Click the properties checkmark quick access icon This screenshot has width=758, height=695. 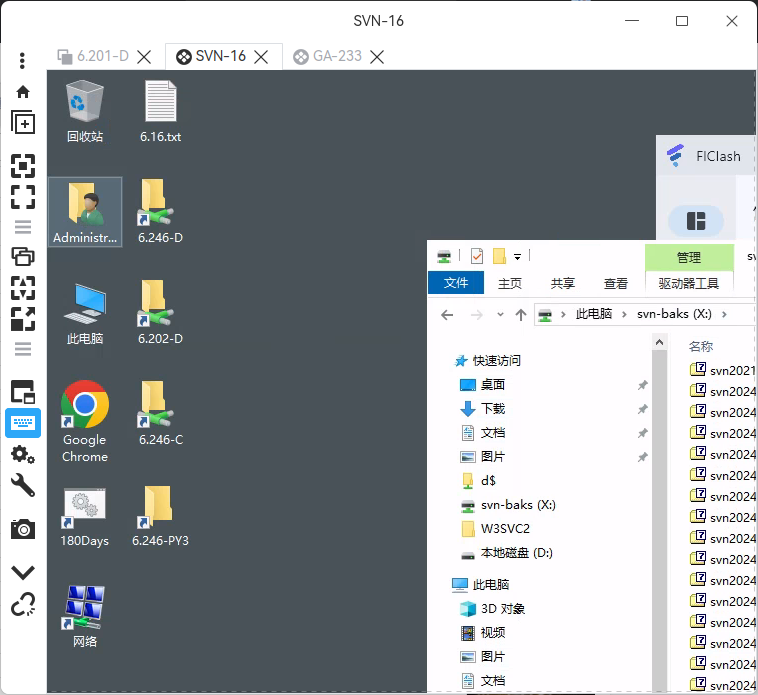click(x=477, y=256)
